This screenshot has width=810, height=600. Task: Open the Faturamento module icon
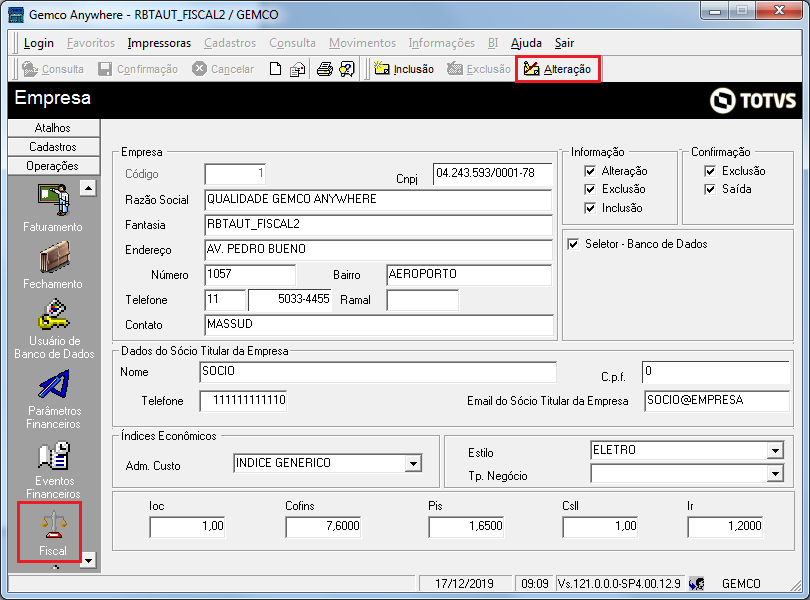(x=54, y=199)
